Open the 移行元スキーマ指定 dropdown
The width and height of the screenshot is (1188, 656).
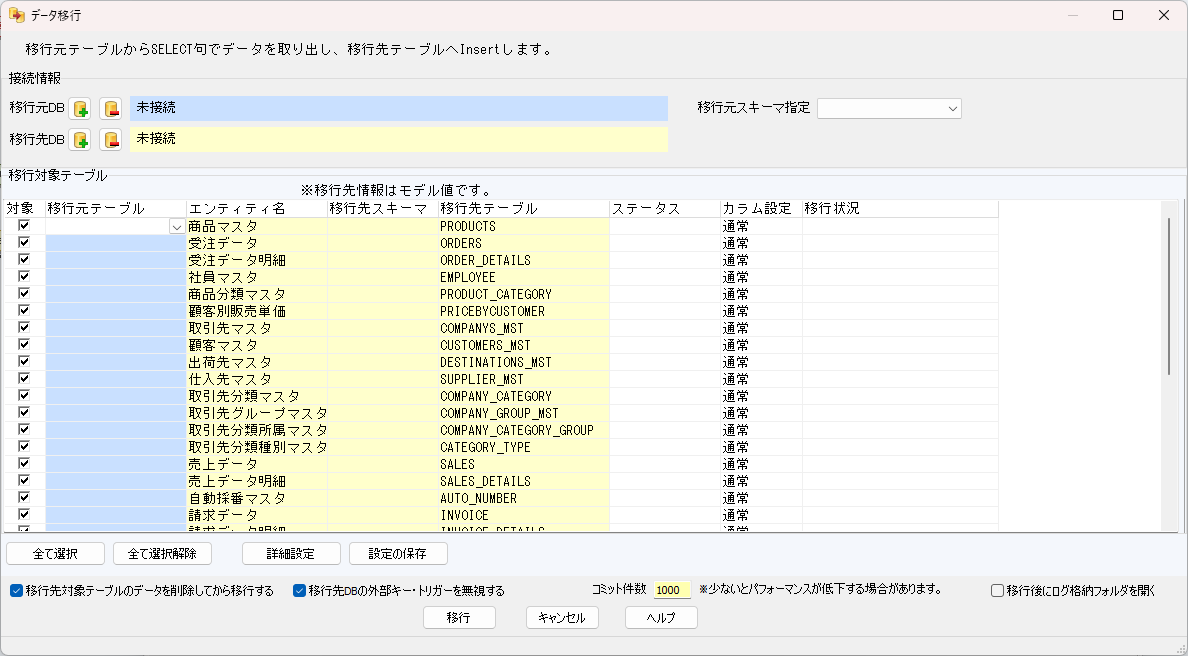[953, 108]
